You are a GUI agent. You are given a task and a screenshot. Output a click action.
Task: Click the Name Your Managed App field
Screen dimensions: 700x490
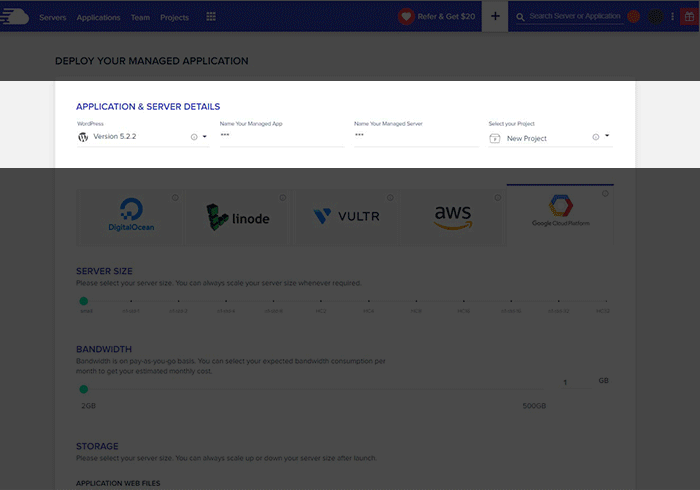[x=282, y=136]
